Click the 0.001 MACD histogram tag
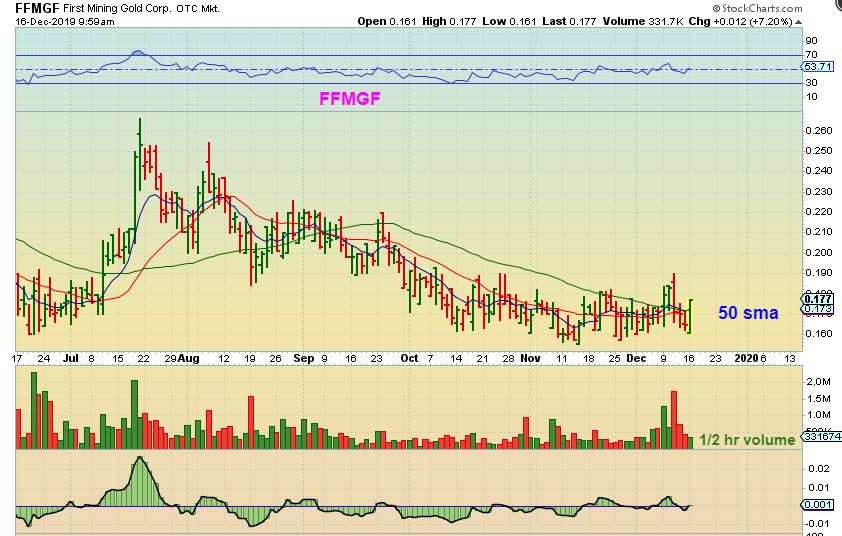Screen dimensions: 842x536 point(818,505)
